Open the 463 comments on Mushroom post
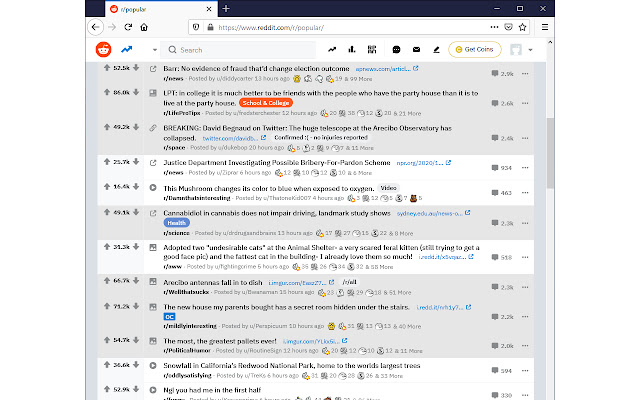Screen dimensions: 640x400 pos(502,193)
